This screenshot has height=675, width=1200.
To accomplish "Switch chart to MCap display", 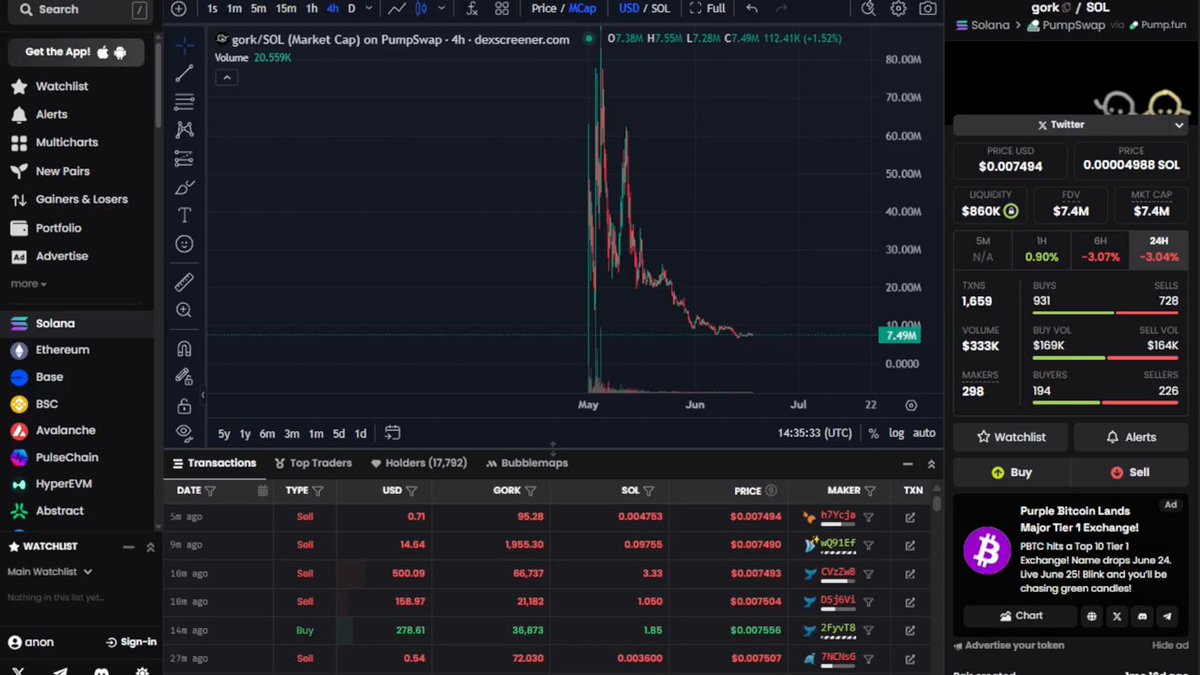I will click(x=582, y=8).
